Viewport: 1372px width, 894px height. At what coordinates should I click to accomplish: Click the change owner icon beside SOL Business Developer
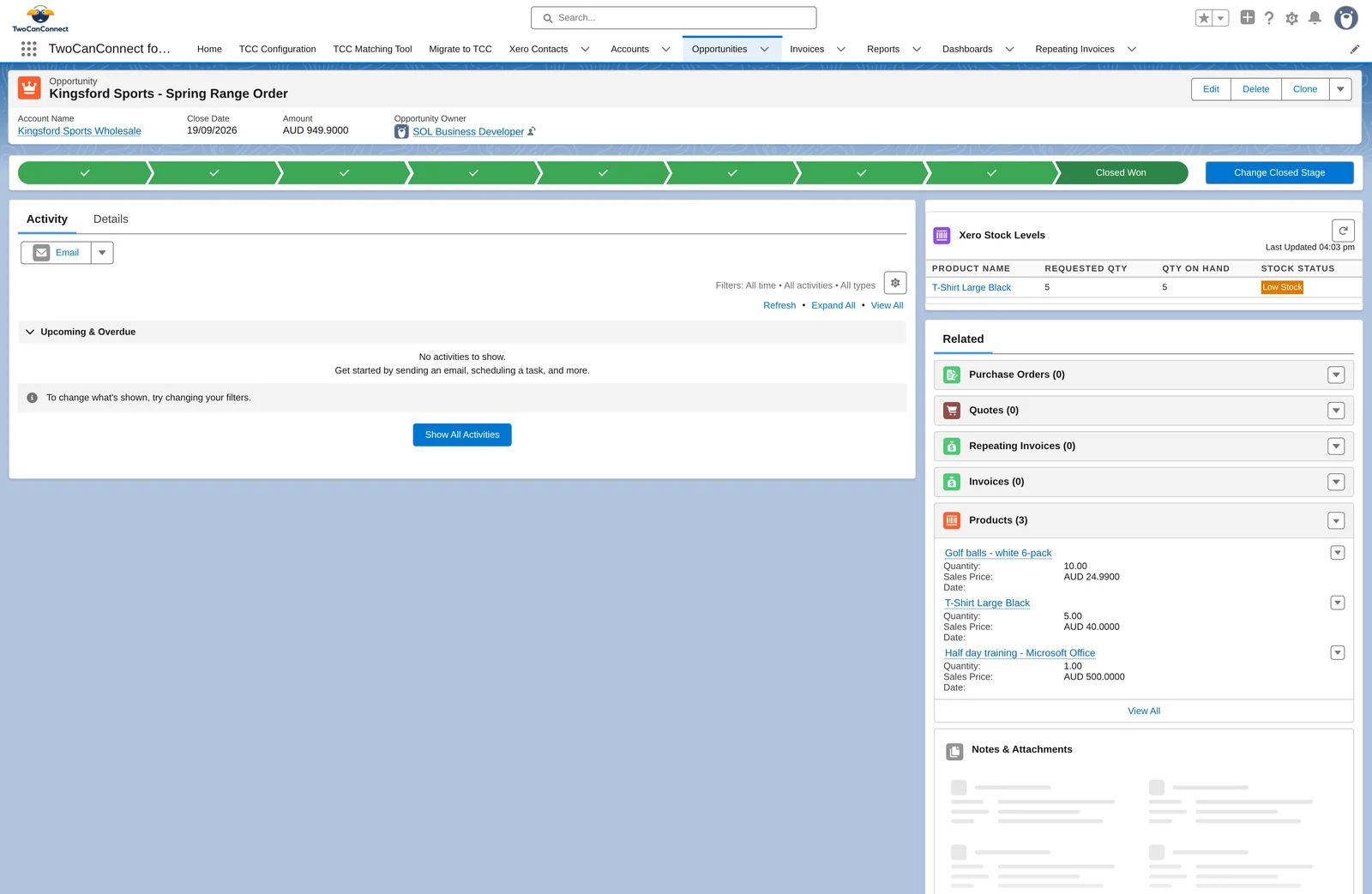point(532,131)
